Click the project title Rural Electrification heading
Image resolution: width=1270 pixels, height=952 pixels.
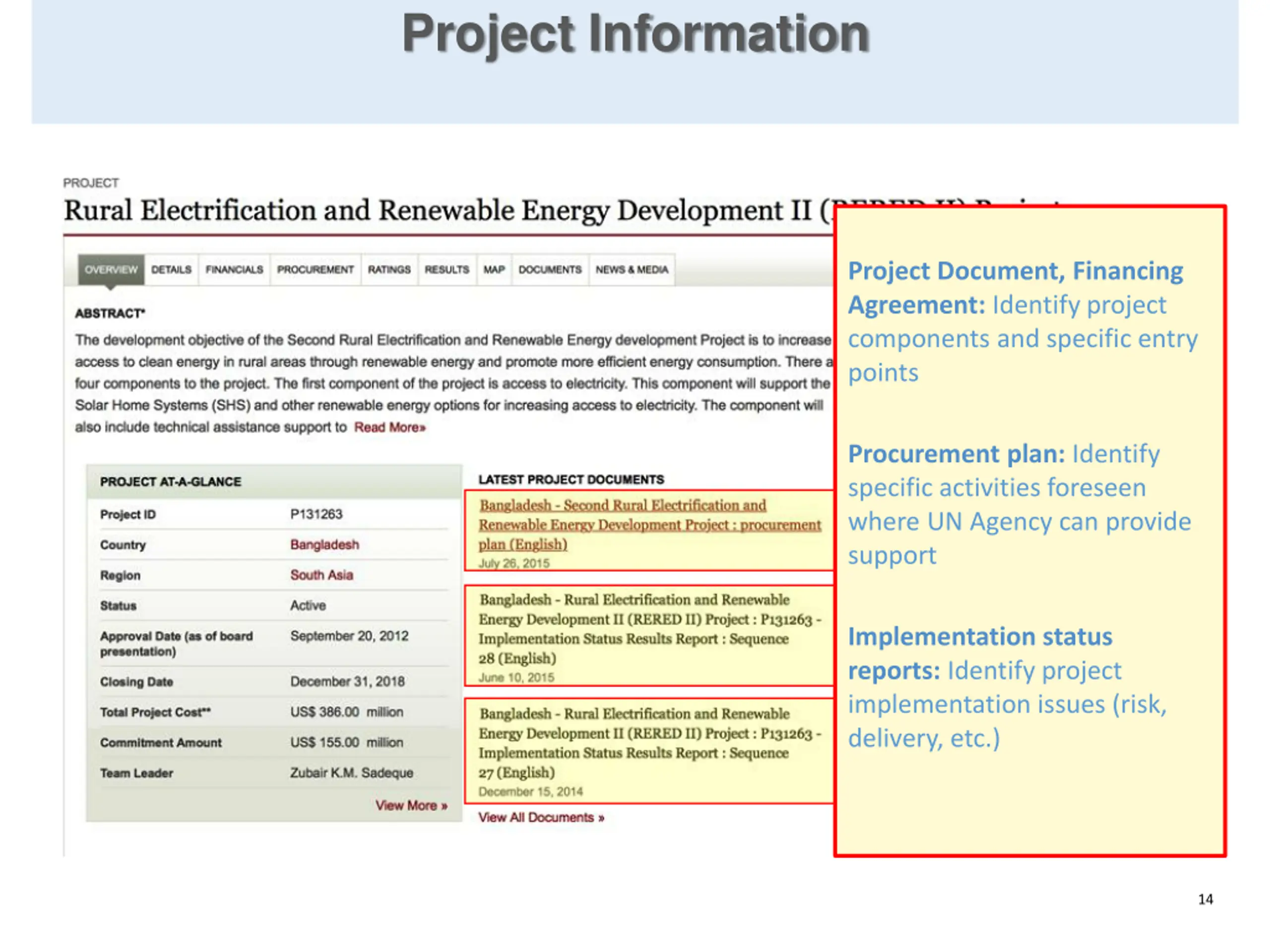point(448,210)
